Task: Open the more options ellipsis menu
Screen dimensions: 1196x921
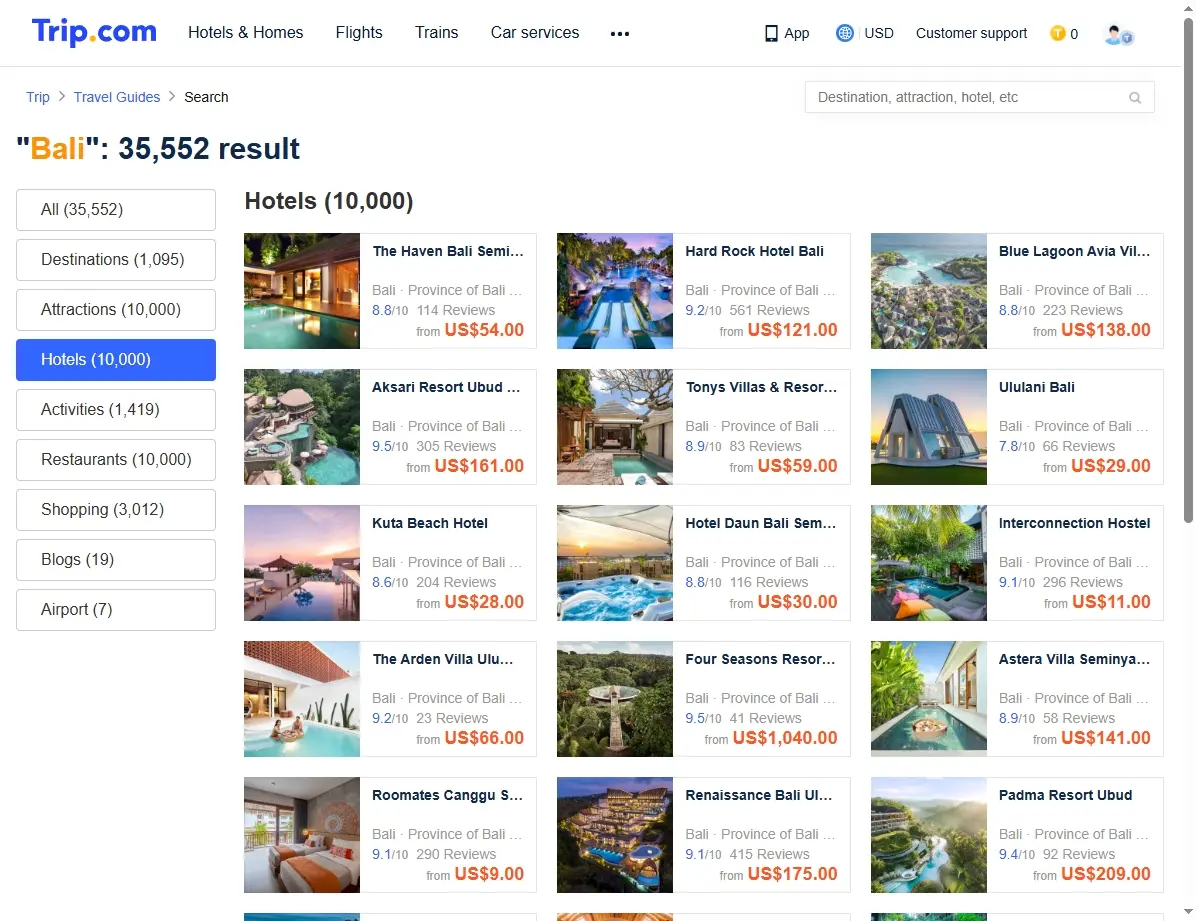Action: (x=619, y=34)
